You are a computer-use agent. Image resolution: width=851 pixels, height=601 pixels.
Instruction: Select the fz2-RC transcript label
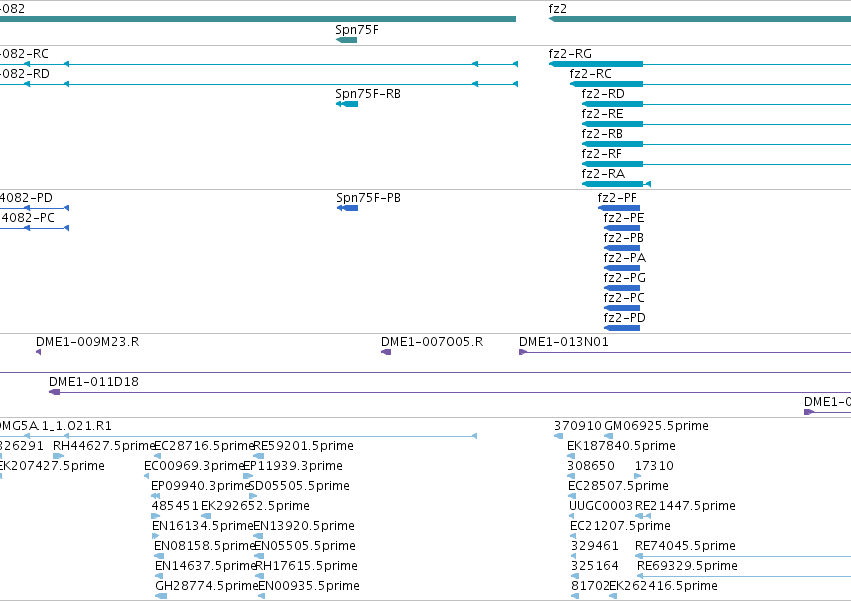point(590,74)
